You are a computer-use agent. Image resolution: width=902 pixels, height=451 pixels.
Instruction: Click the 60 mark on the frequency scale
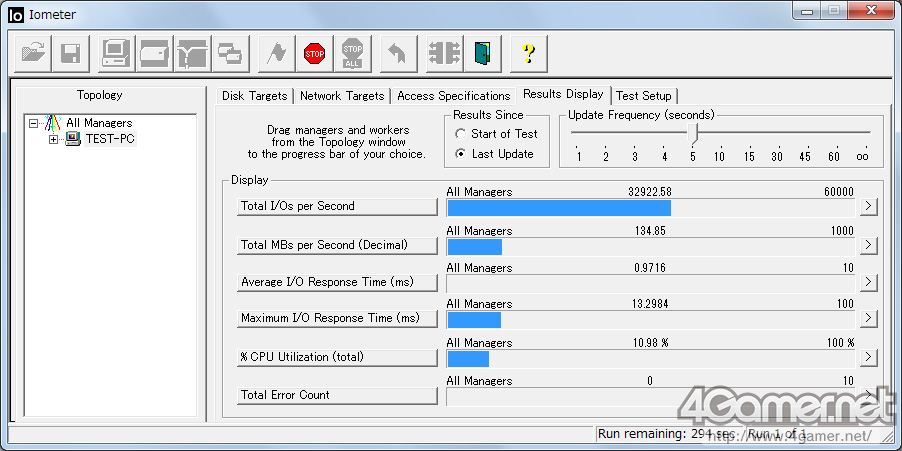click(834, 156)
